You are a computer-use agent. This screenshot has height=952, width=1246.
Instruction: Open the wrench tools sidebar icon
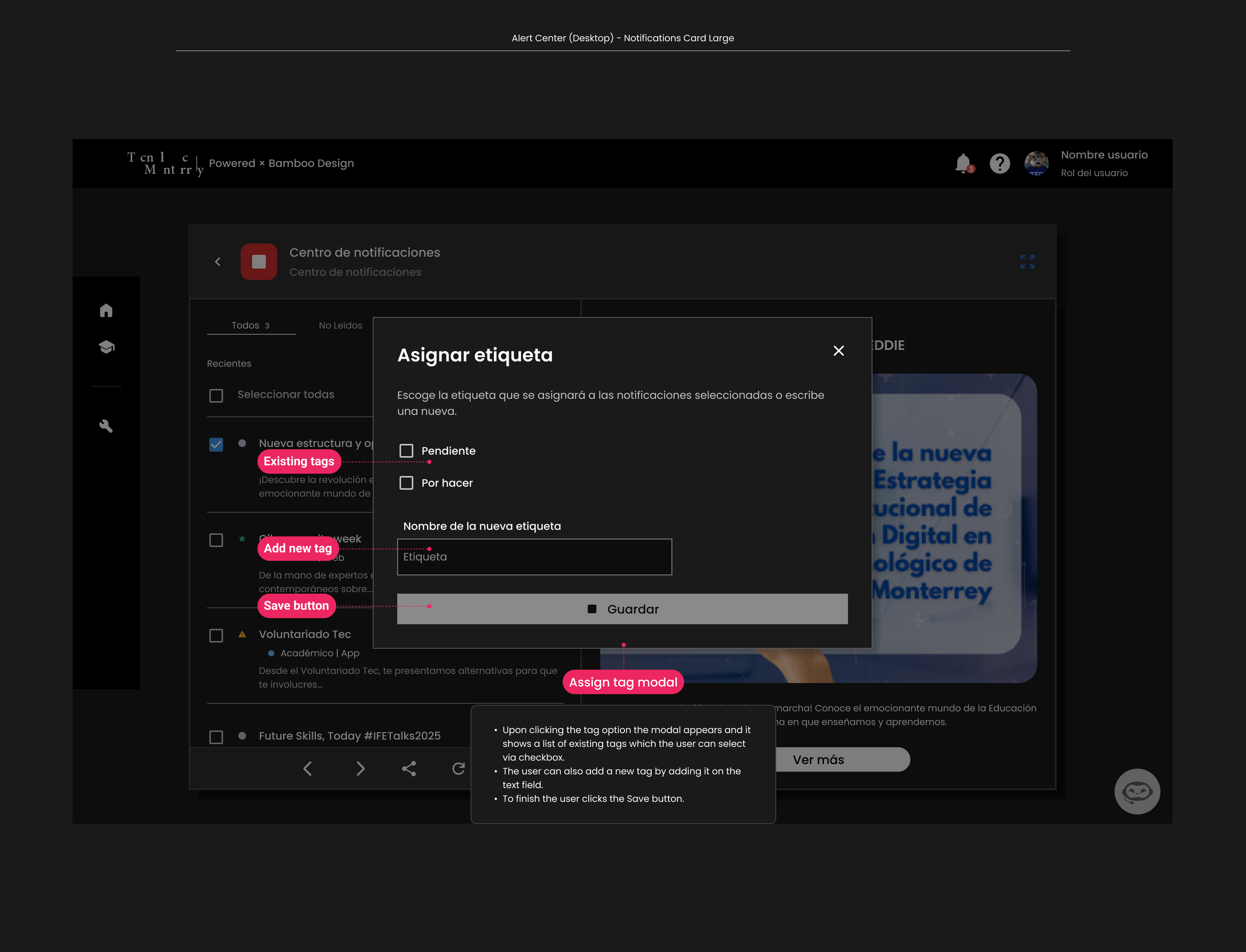coord(106,426)
